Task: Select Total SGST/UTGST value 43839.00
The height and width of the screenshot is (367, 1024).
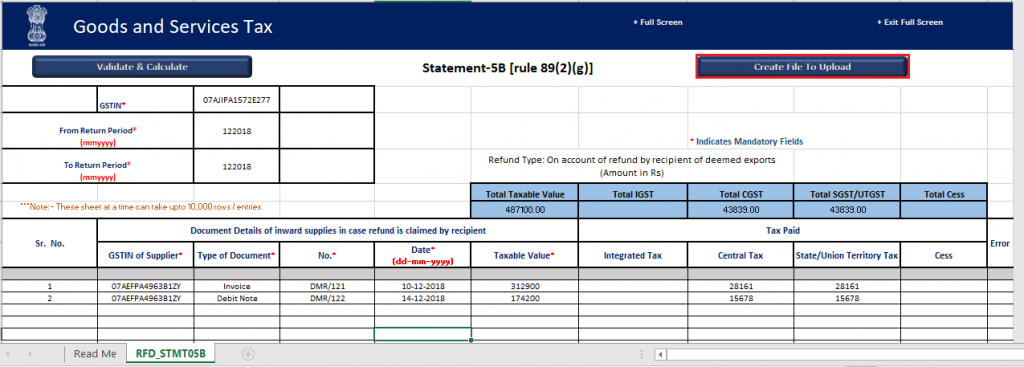Action: point(847,210)
